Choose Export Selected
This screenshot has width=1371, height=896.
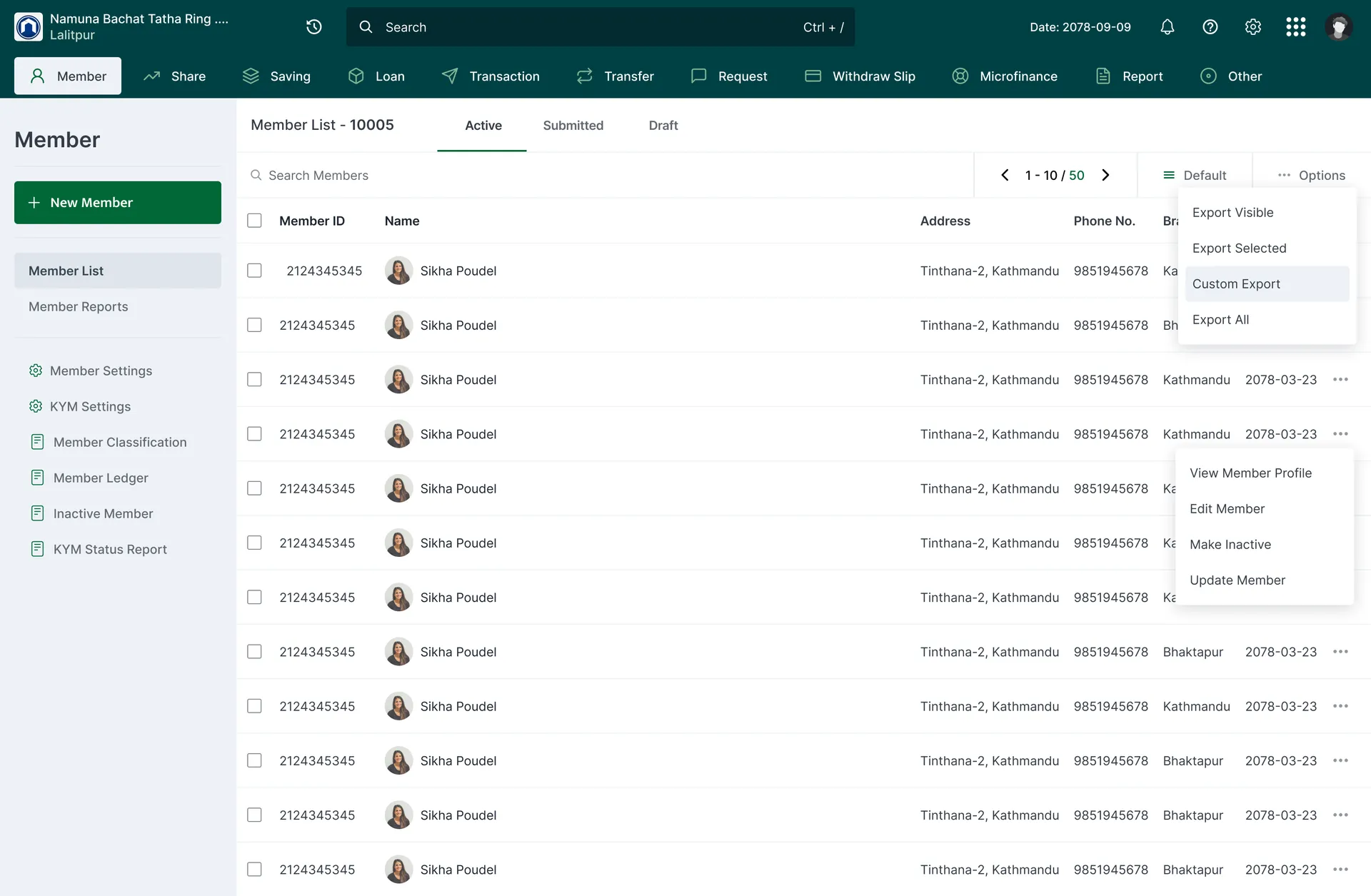pos(1267,248)
